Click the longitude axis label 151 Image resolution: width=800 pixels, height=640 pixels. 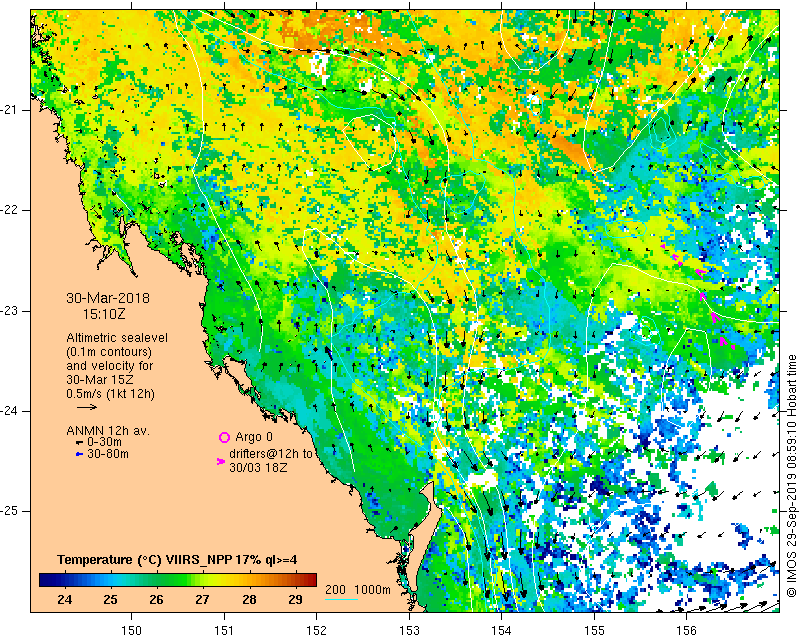coord(224,631)
